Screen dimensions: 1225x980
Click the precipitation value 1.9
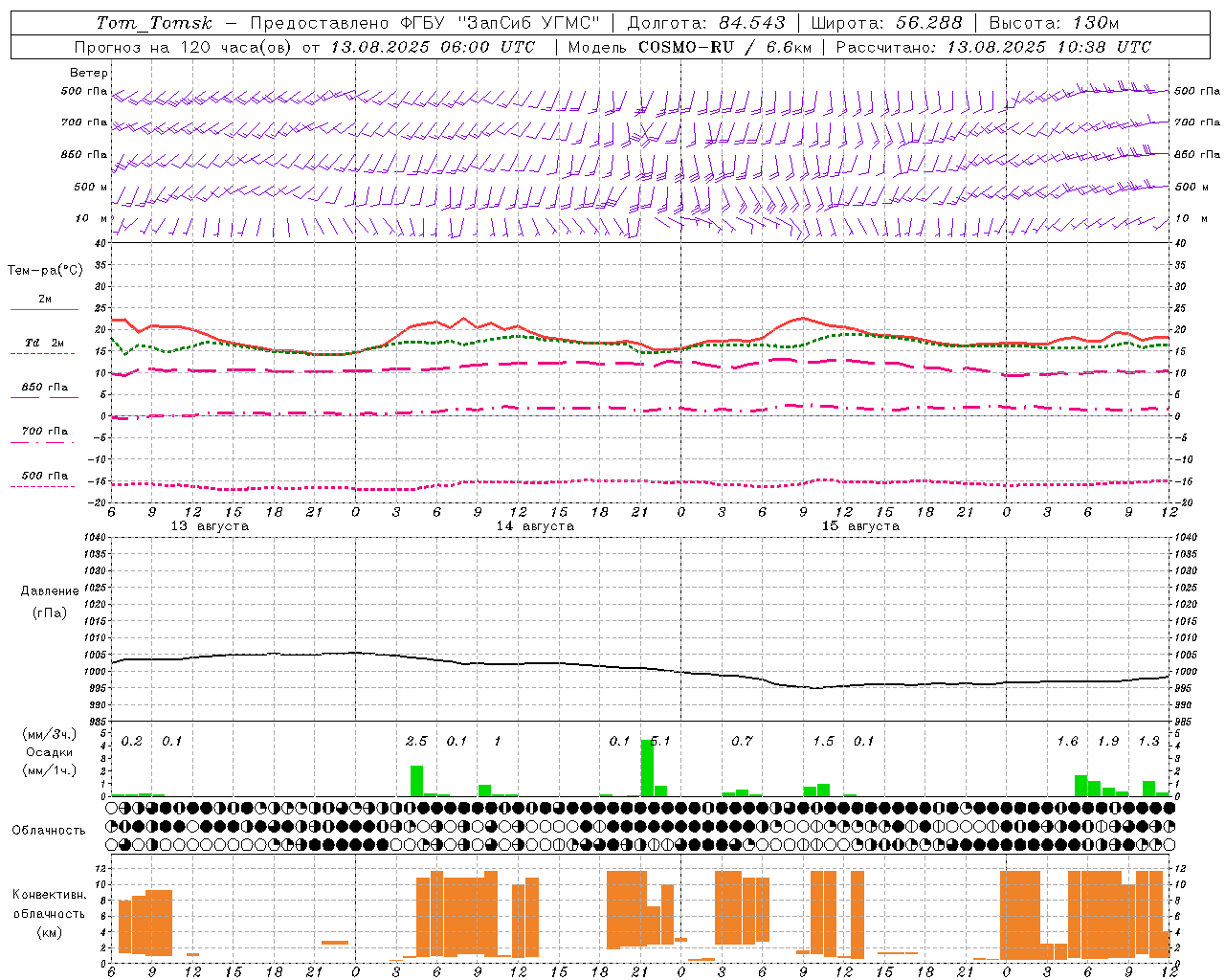pyautogui.click(x=1108, y=741)
